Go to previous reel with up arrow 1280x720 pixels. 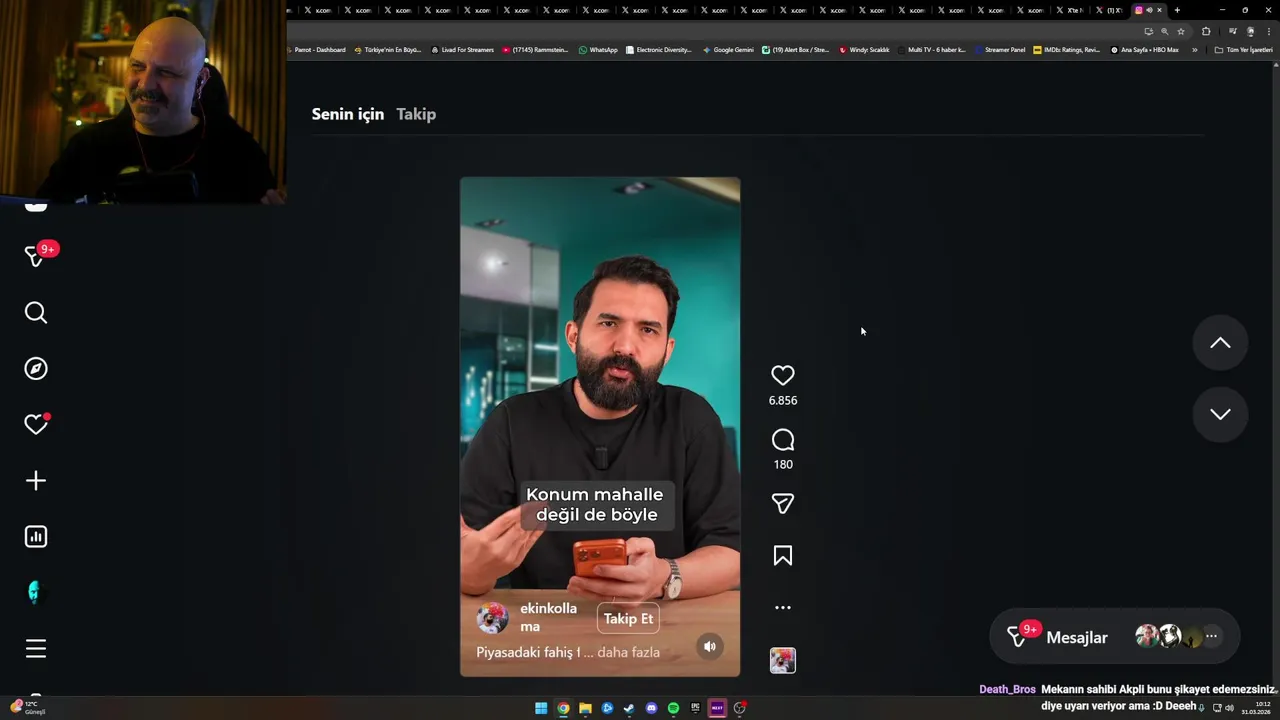point(1220,343)
